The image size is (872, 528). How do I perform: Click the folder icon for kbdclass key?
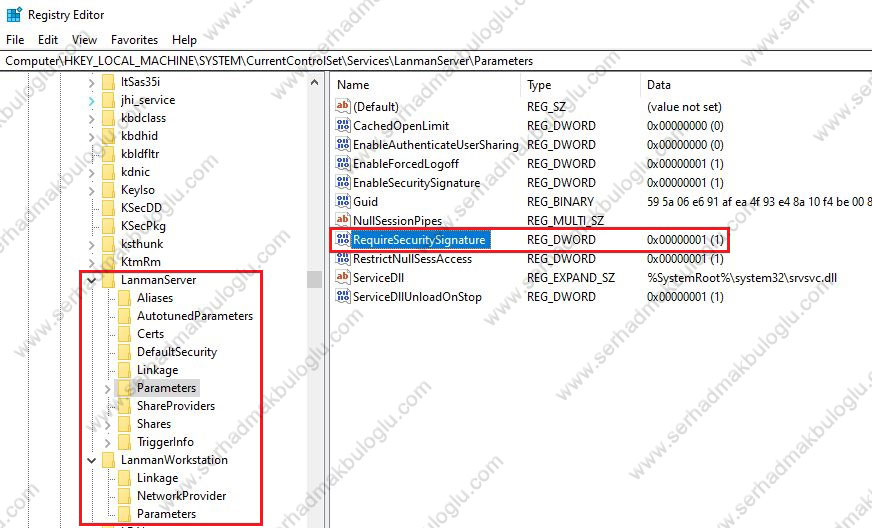pos(108,118)
